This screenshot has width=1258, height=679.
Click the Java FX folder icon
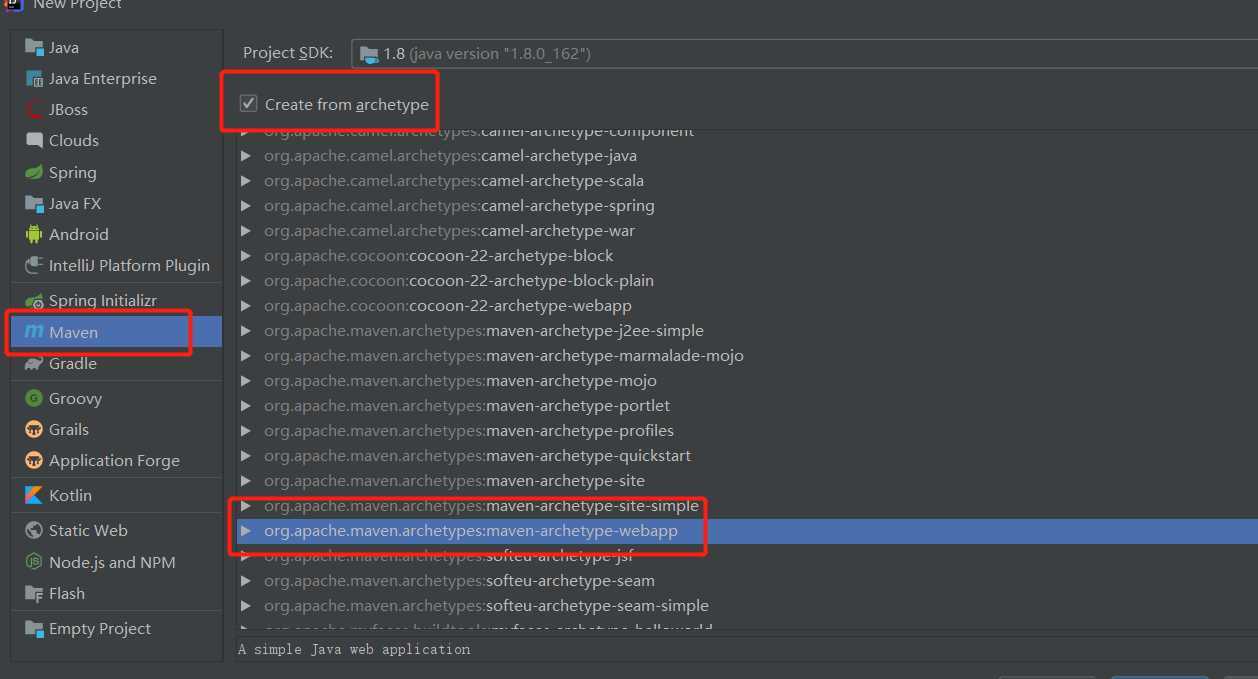click(x=34, y=203)
